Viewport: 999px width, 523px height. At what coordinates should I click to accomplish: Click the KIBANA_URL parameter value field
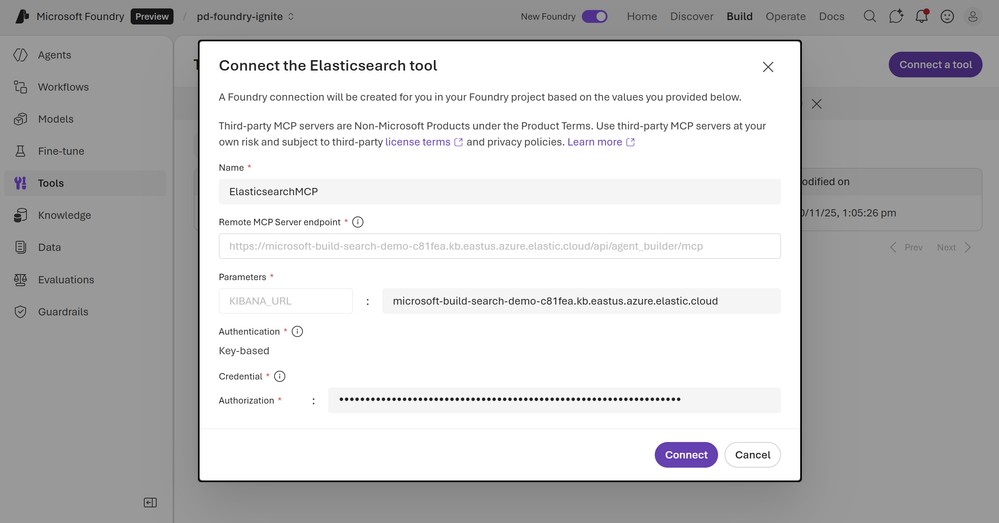[x=581, y=301]
